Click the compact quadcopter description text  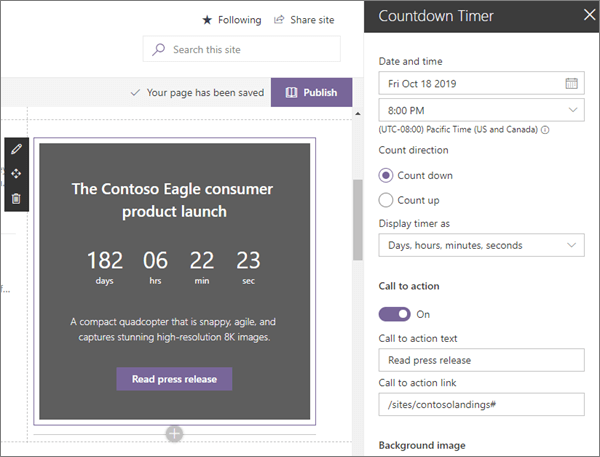click(173, 329)
